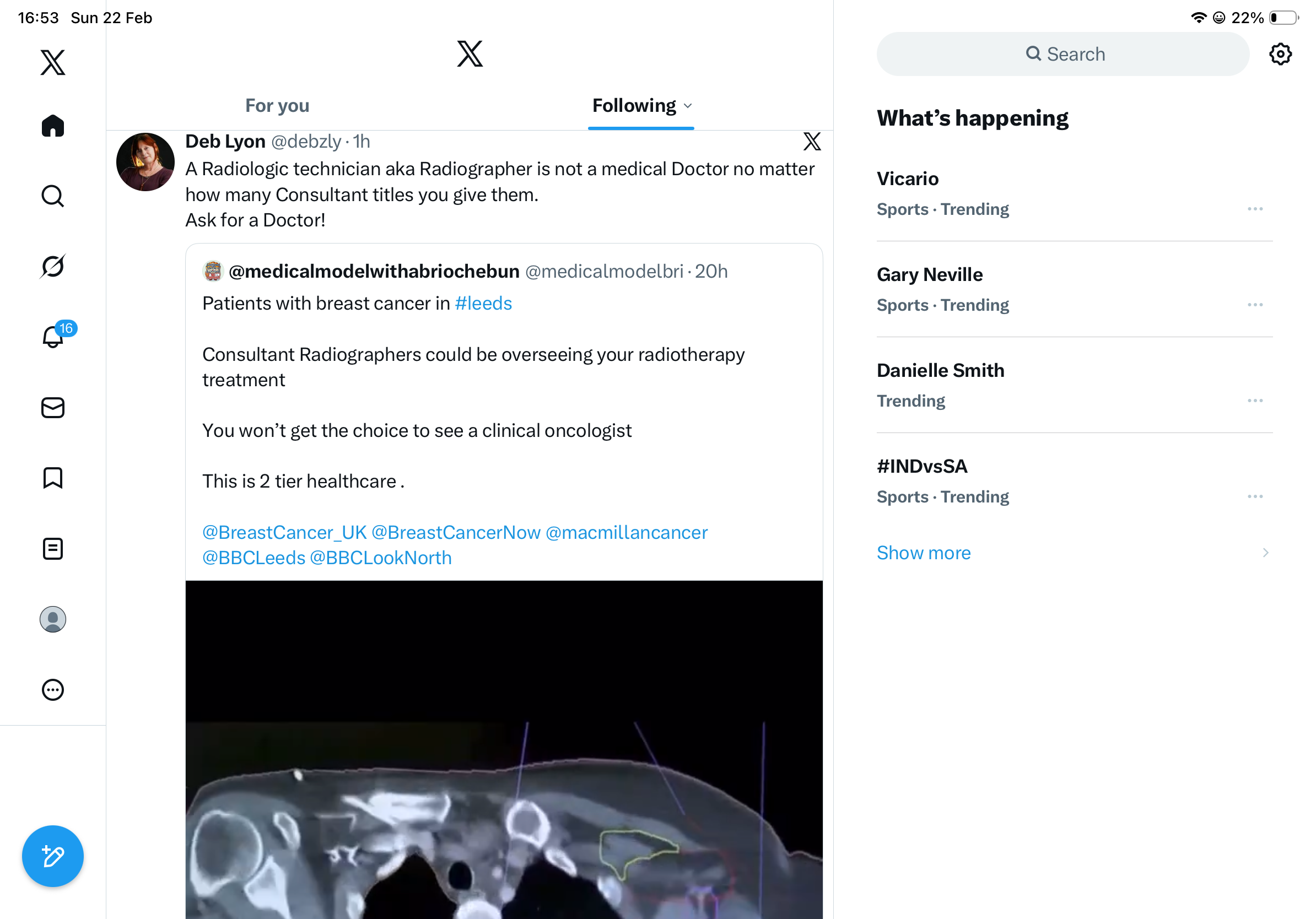Open Notifications bell with 16 badge
This screenshot has width=1316, height=919.
[53, 336]
